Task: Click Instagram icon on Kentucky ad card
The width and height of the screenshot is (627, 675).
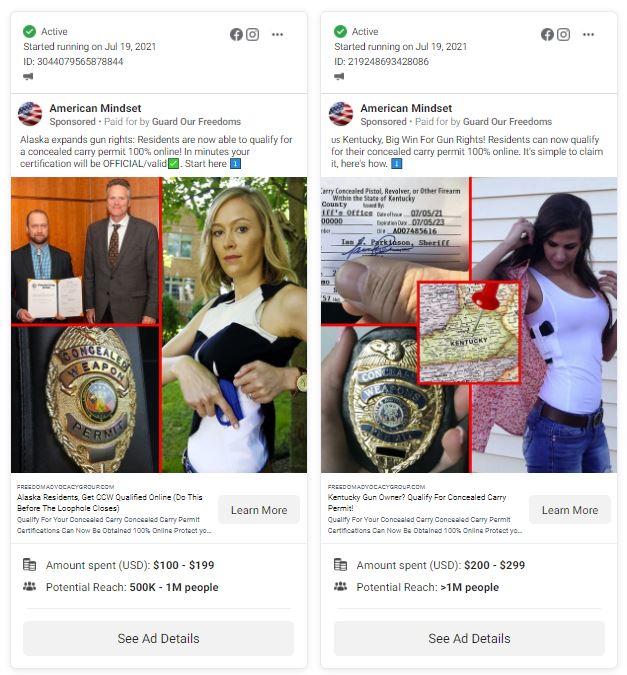Action: click(563, 34)
